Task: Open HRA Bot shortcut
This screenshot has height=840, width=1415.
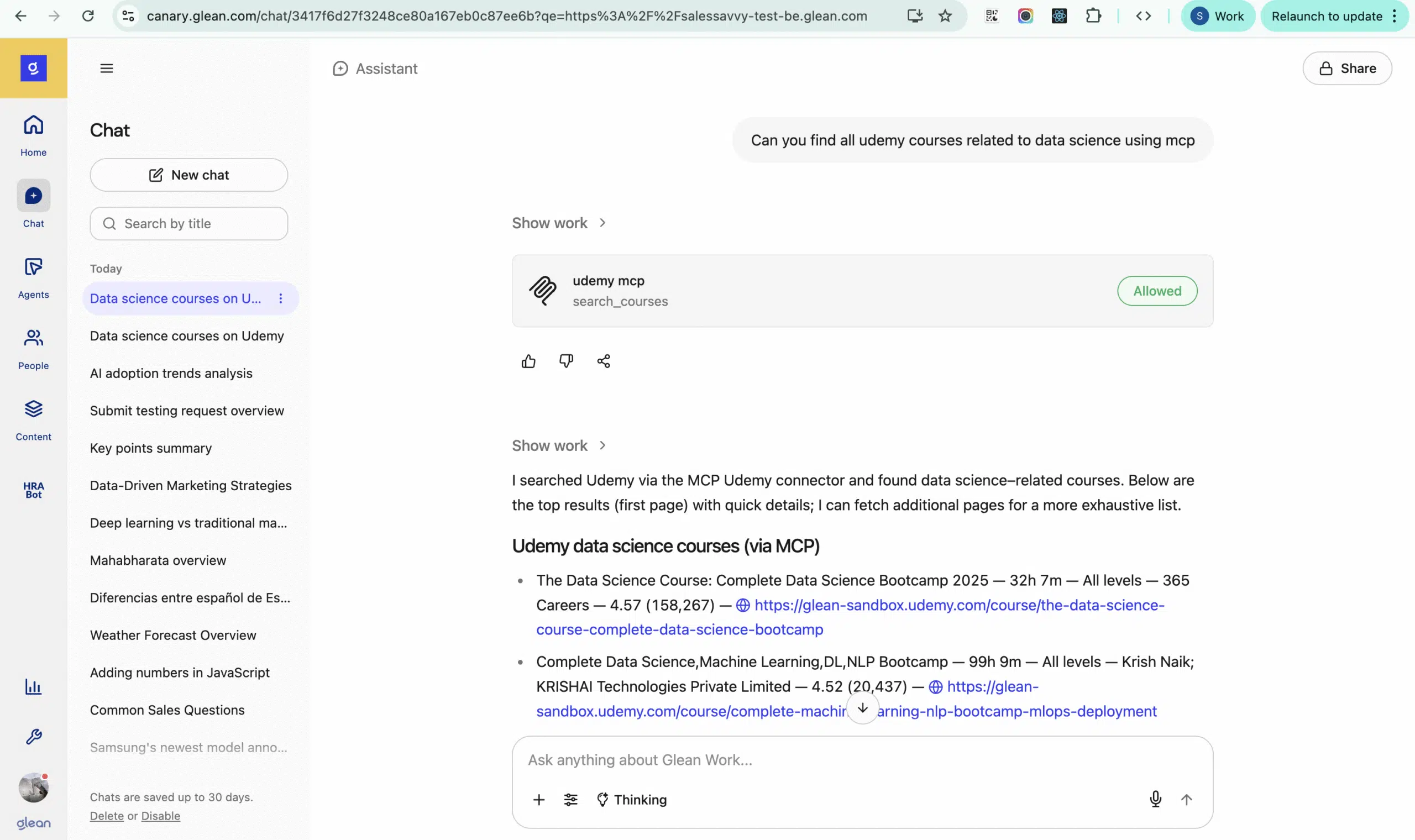Action: [33, 490]
